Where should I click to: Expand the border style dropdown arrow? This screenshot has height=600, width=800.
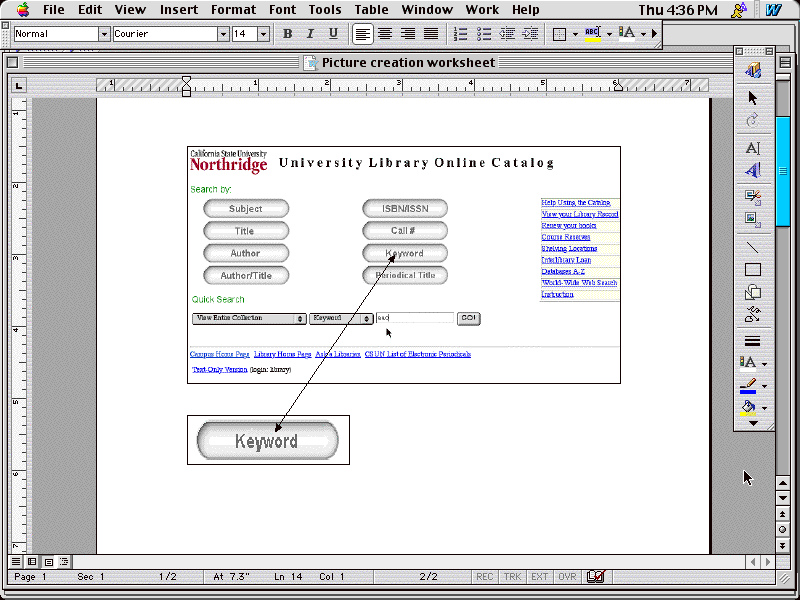575,34
